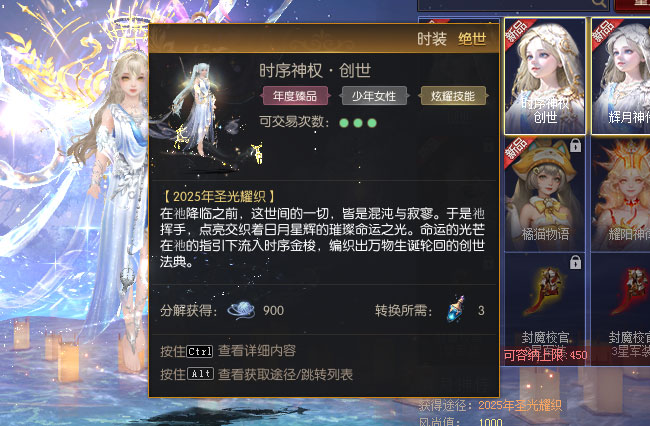Select the 耀阳神 costume thumbnail
The height and width of the screenshot is (426, 650).
[x=621, y=194]
